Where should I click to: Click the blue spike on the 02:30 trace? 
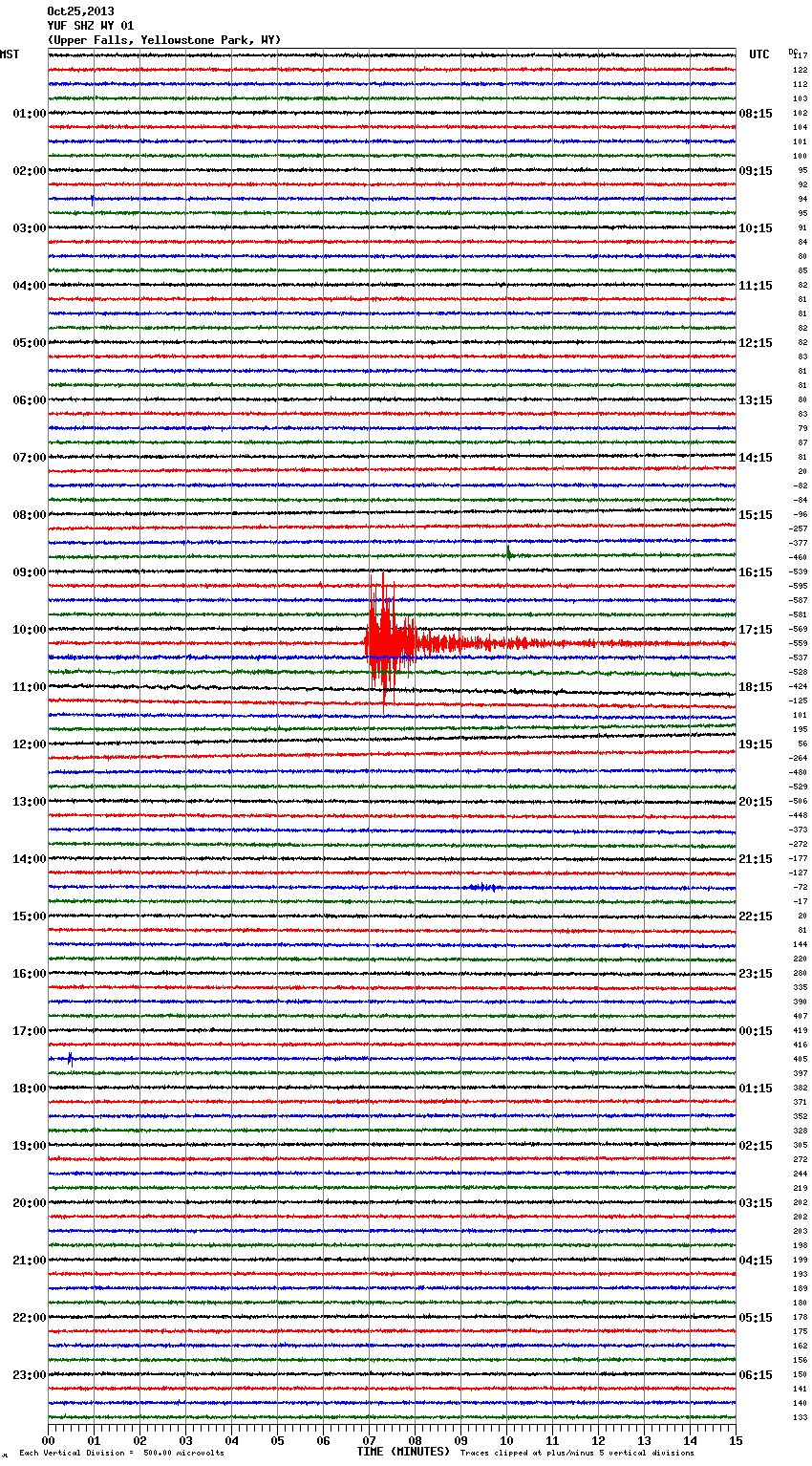coord(93,200)
